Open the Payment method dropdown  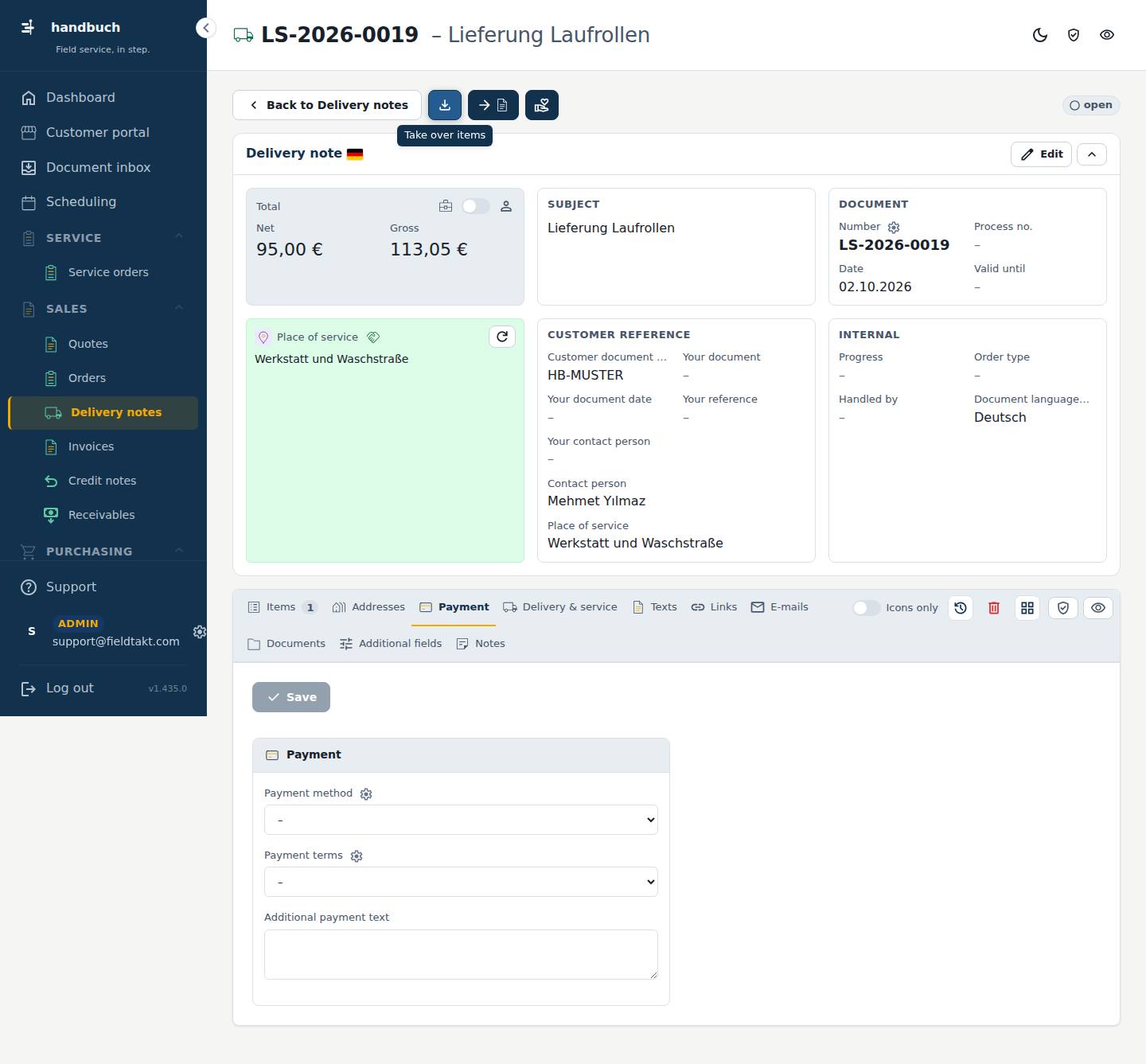461,820
